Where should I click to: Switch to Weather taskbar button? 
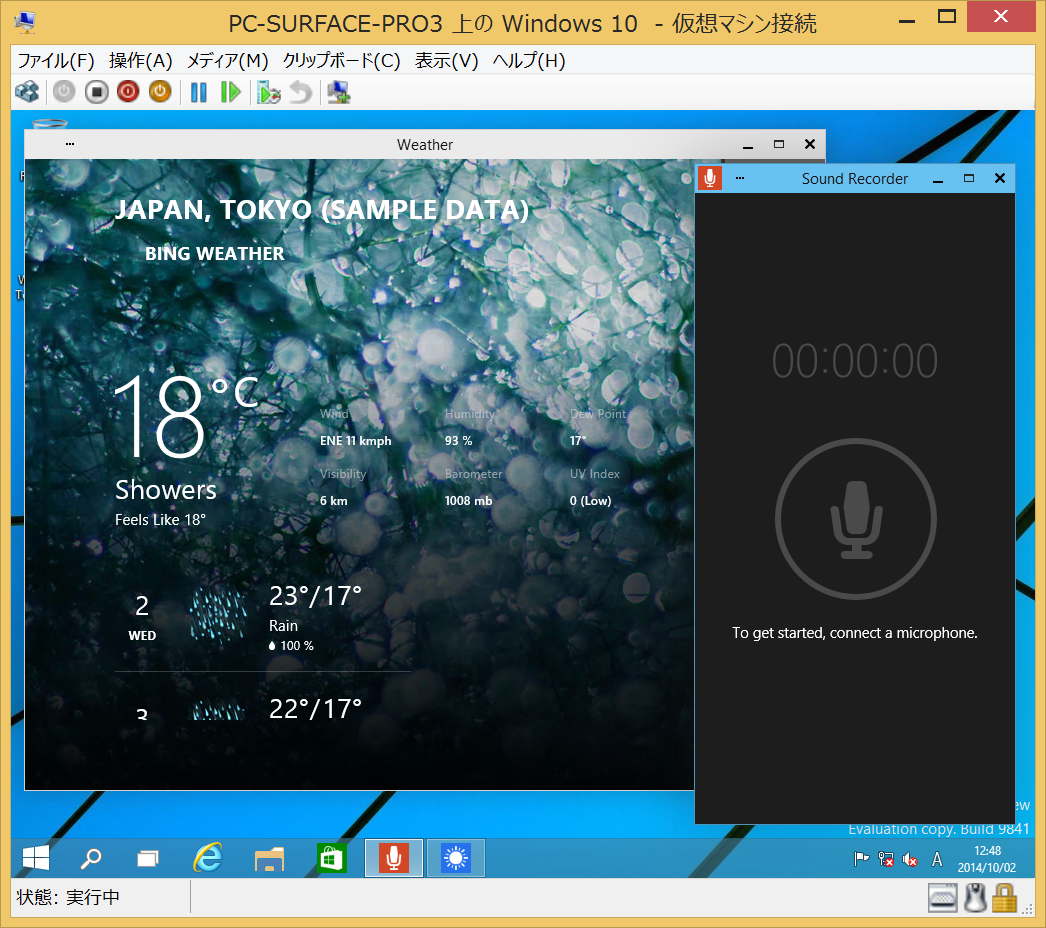click(x=456, y=858)
